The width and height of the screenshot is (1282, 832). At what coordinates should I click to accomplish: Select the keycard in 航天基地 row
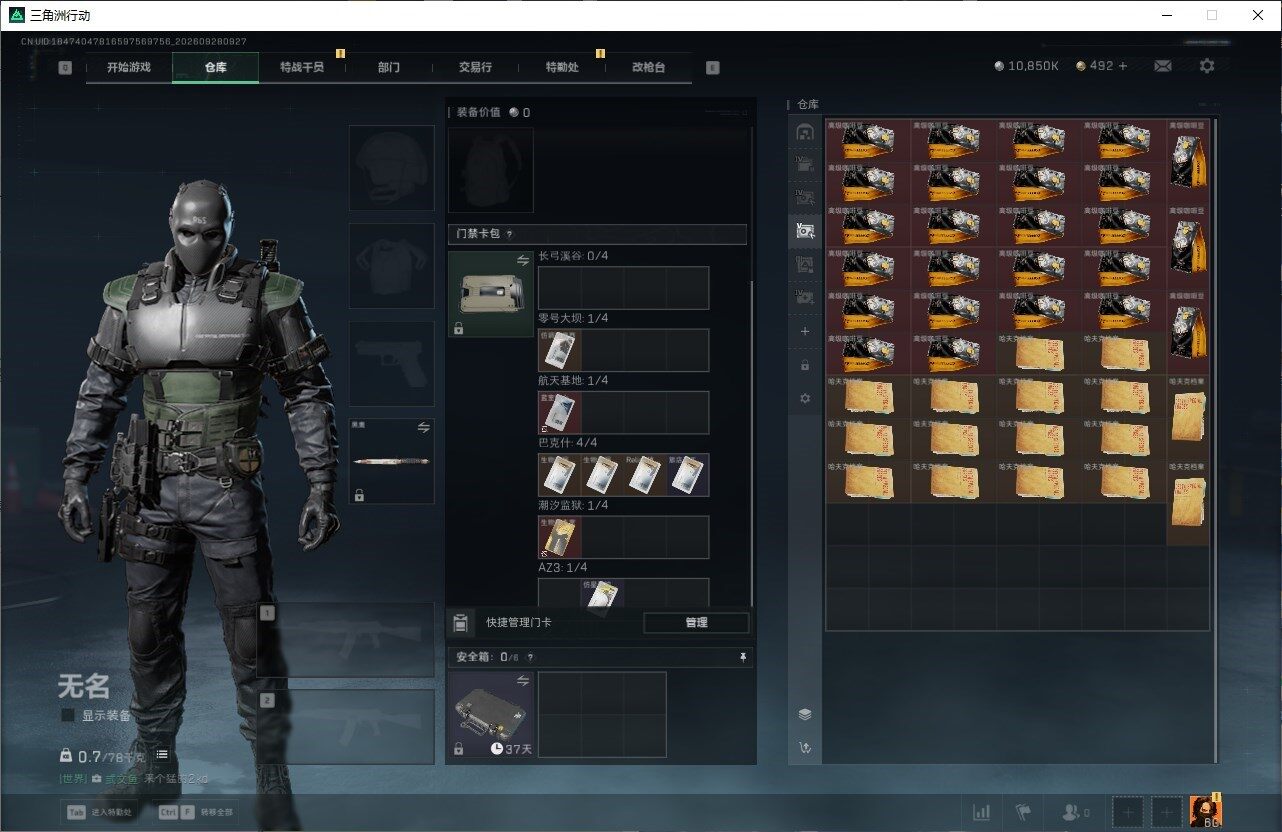point(560,412)
